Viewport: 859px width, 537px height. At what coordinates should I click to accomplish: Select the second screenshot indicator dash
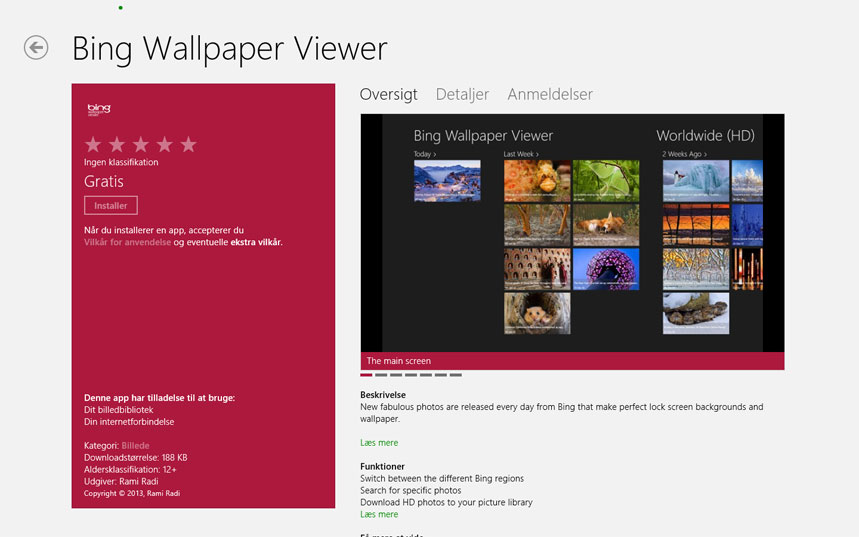pos(381,375)
